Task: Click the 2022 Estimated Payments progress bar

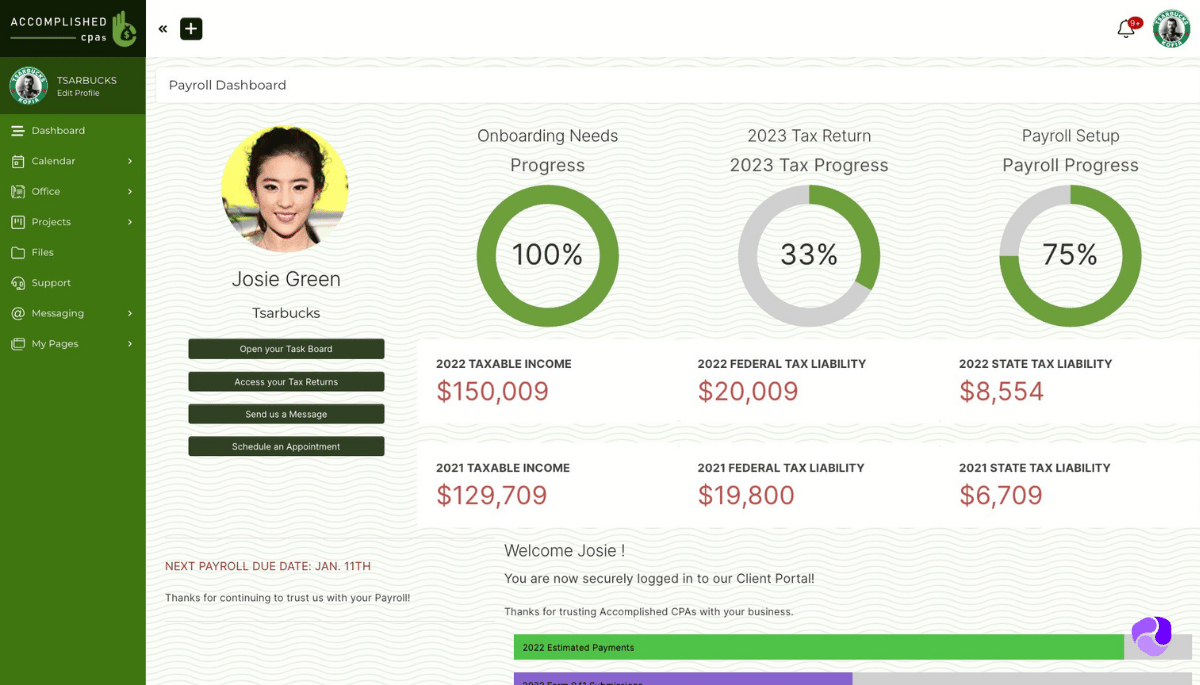Action: (x=818, y=647)
